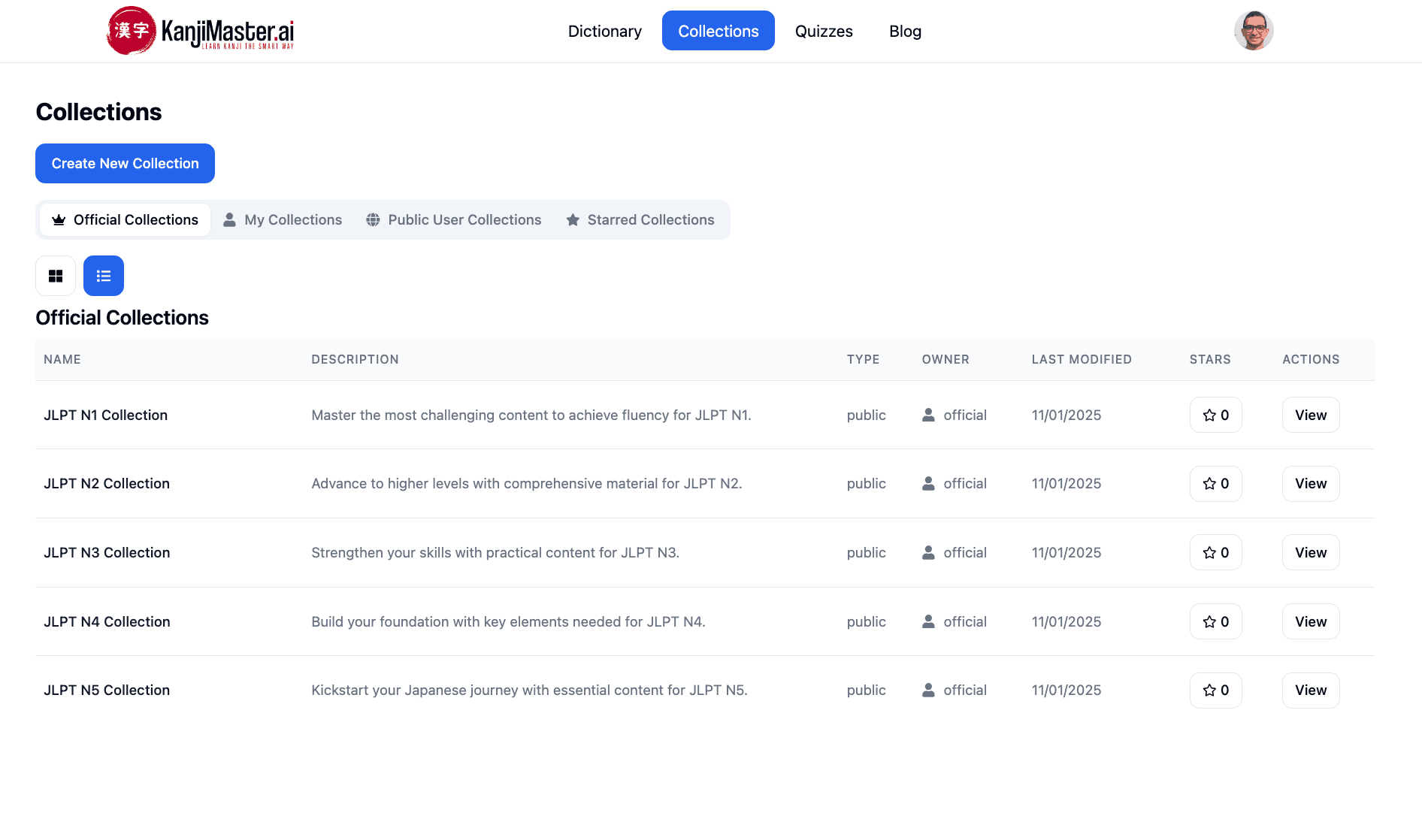
Task: Click the KanjiMaster.ai logo
Action: coord(200,31)
